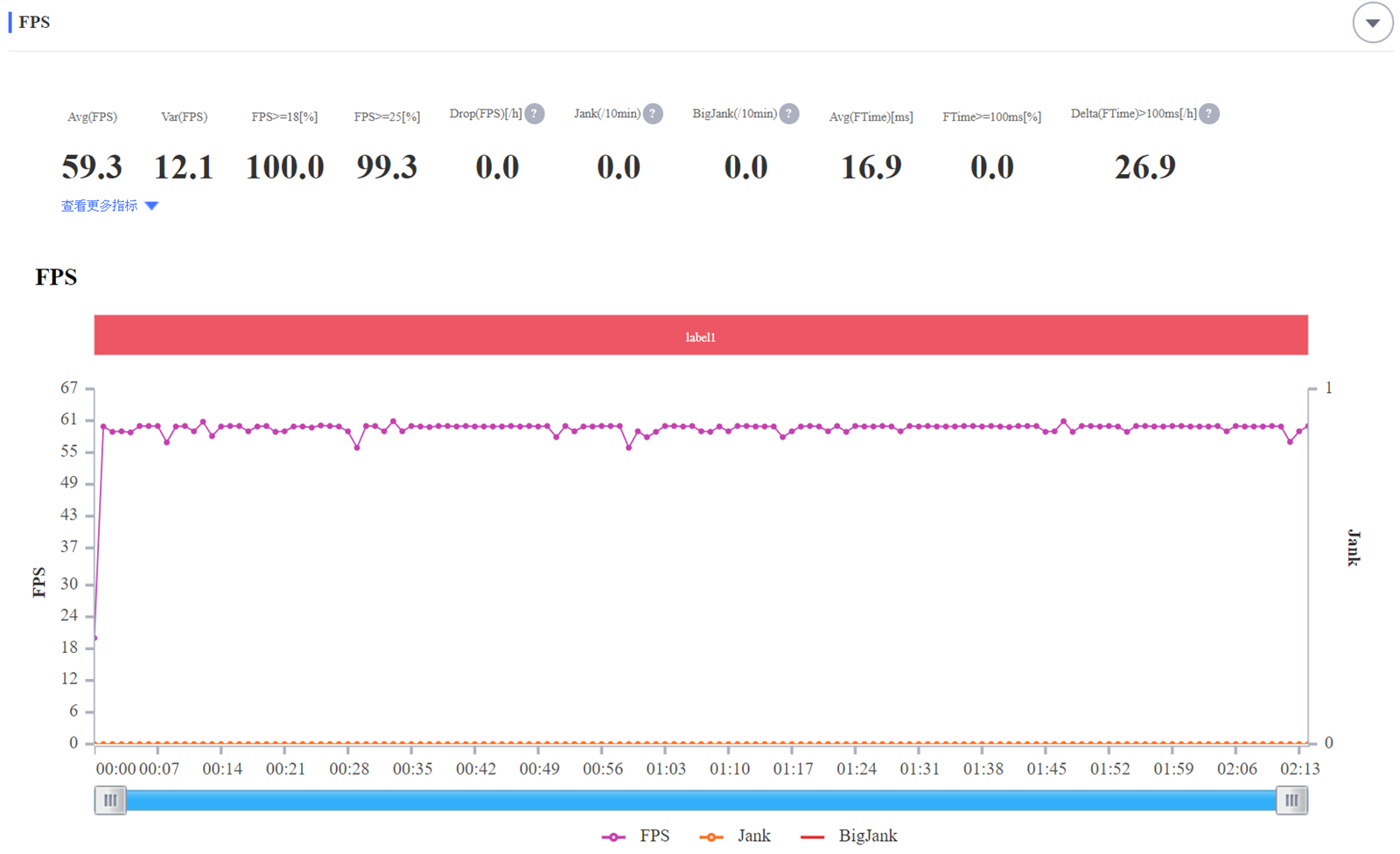Click help icon next to Delta(FTime)>100ms[/h]

pyautogui.click(x=1209, y=114)
